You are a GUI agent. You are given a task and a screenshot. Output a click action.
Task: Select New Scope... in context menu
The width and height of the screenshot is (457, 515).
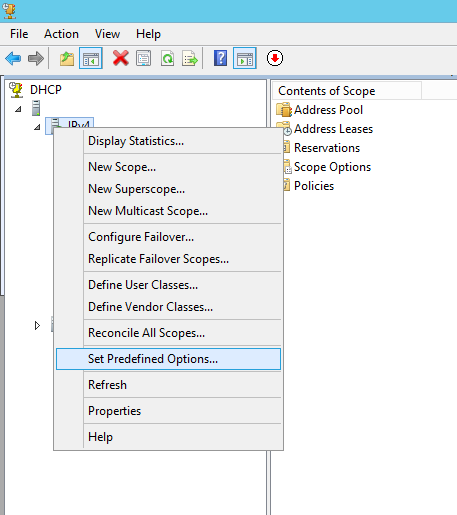point(169,167)
